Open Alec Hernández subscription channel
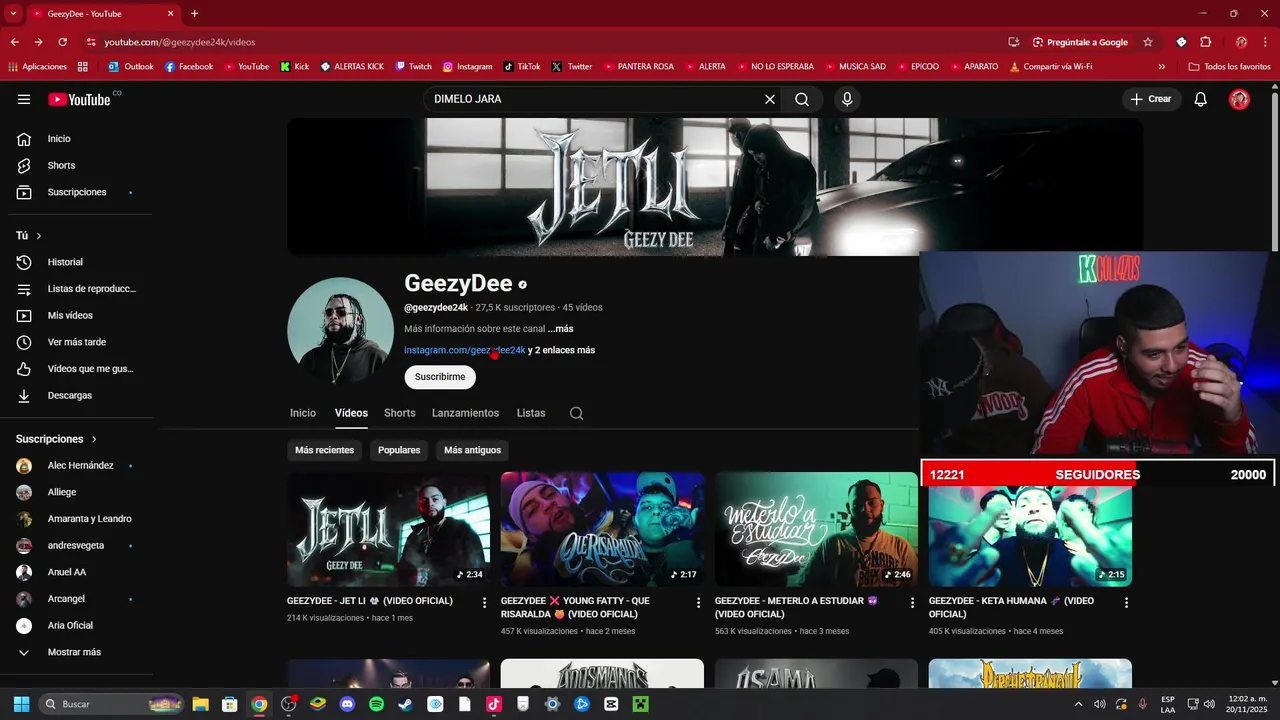Screen dimensions: 1280x720 [x=80, y=465]
